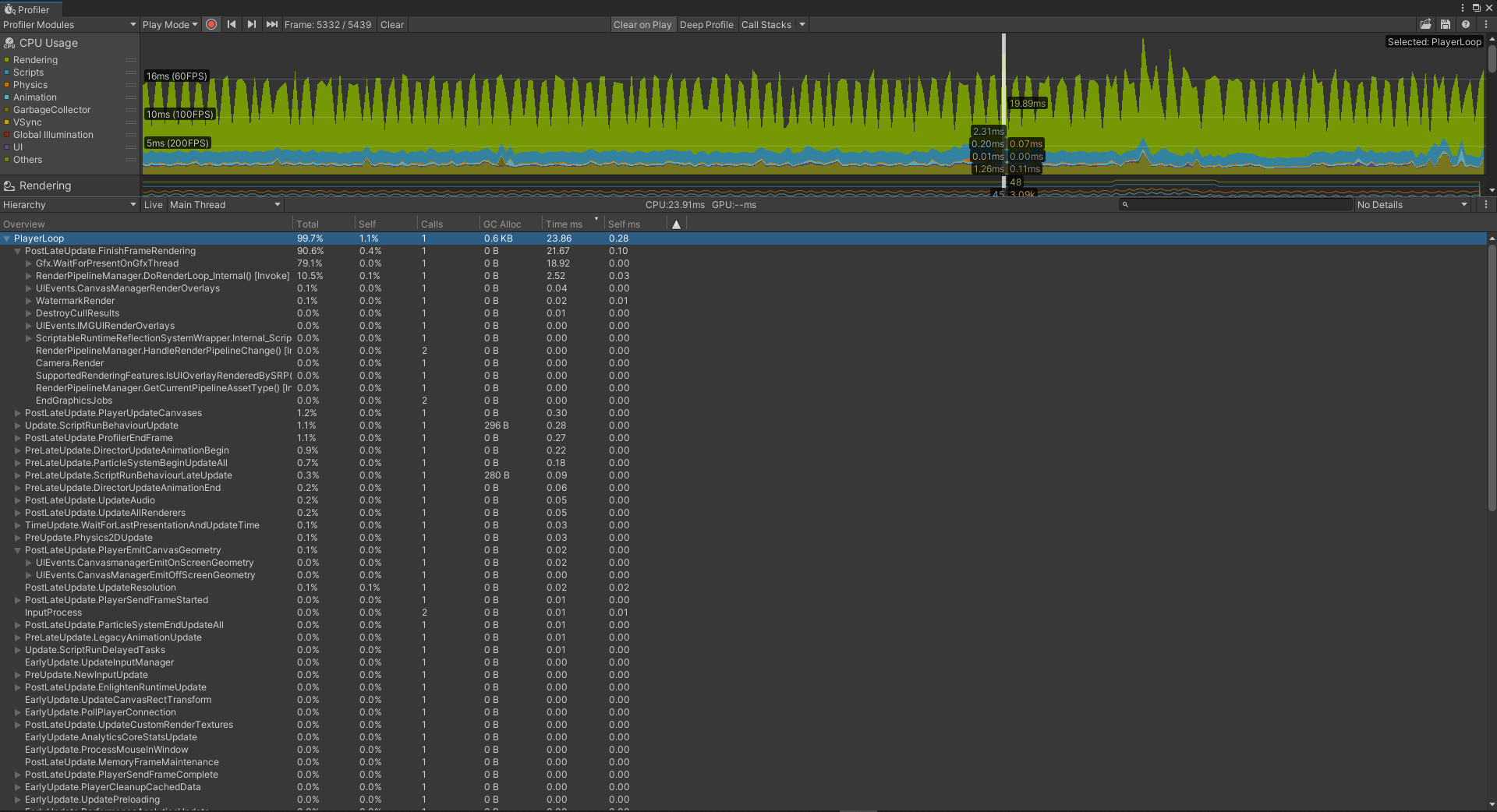1497x812 pixels.
Task: Toggle Clear on Play option
Action: pos(642,24)
